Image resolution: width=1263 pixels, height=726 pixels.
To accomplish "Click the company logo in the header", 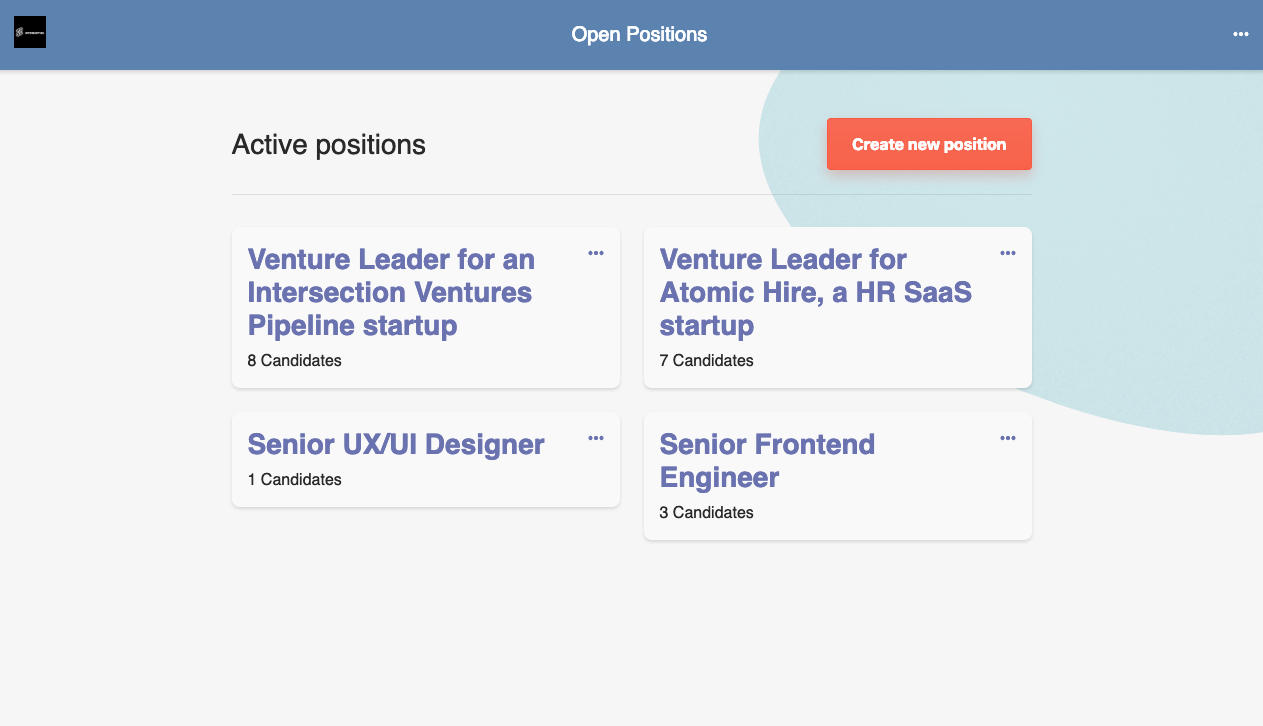I will point(30,32).
